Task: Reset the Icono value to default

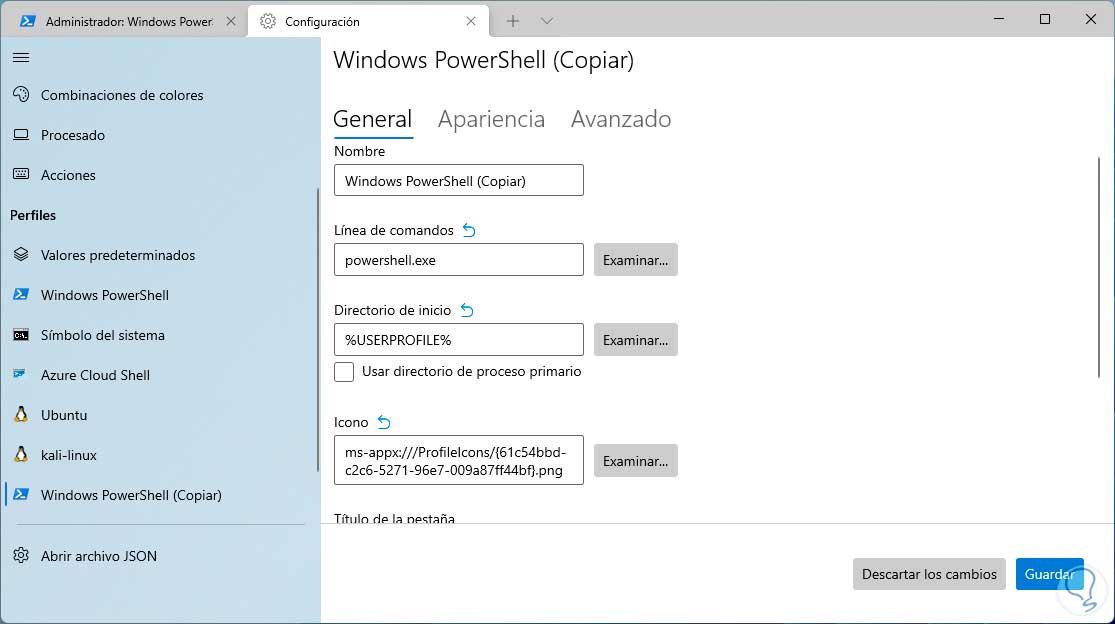Action: coord(384,422)
